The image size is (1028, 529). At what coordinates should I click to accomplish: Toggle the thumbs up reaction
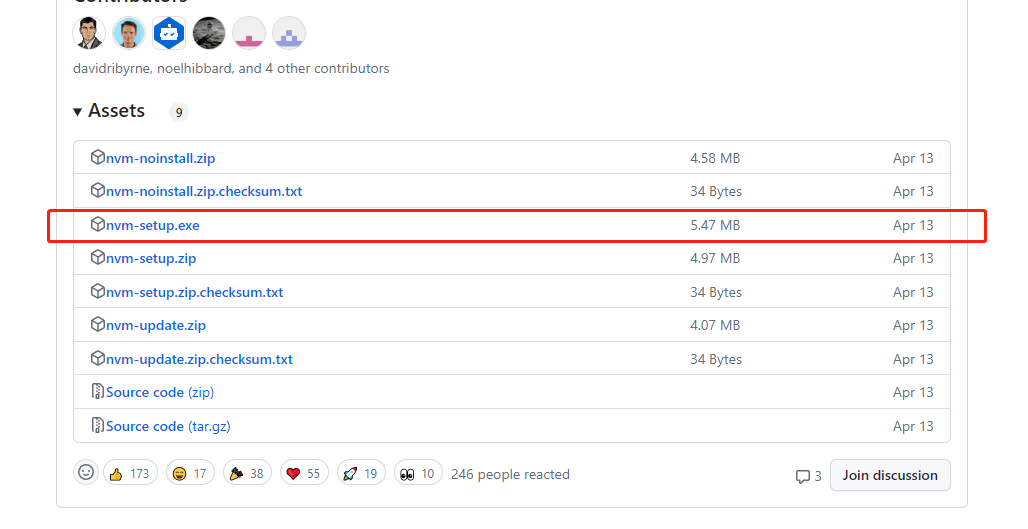[131, 474]
